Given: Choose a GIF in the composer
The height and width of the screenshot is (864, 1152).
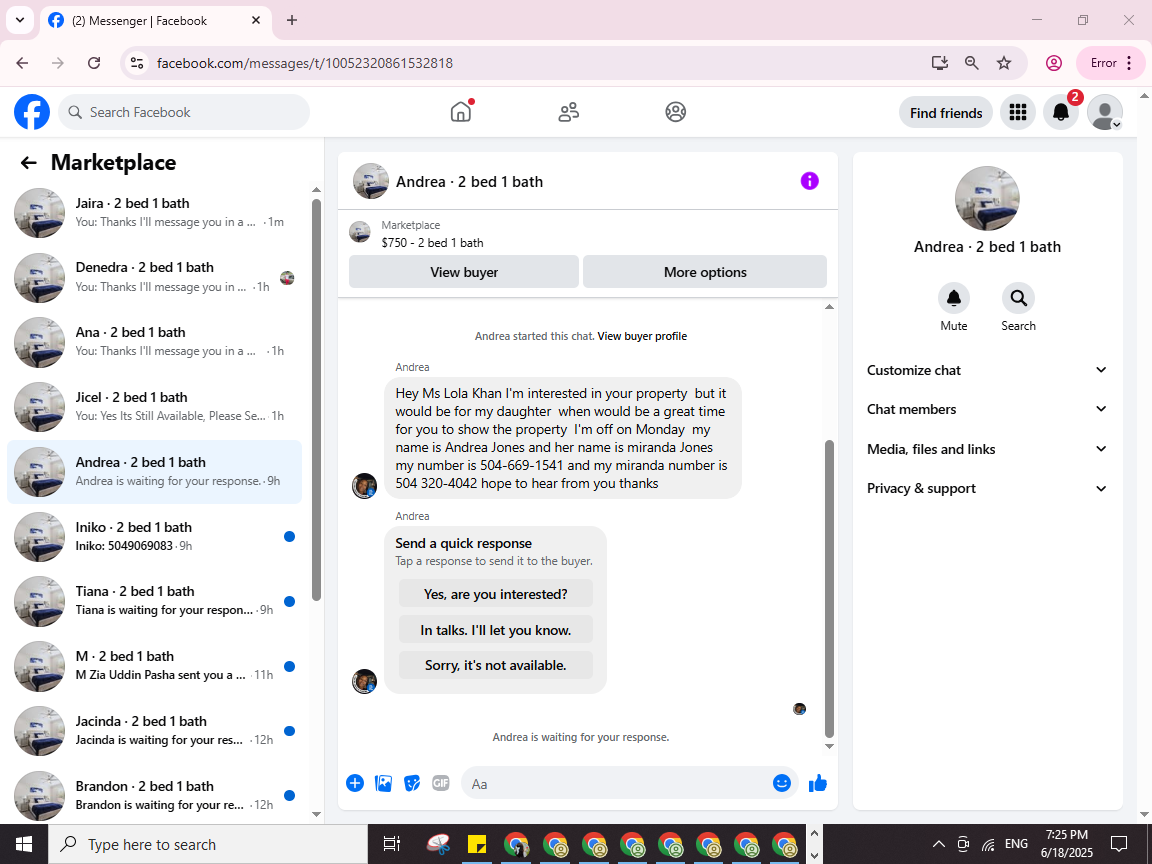Looking at the screenshot, I should click(441, 783).
